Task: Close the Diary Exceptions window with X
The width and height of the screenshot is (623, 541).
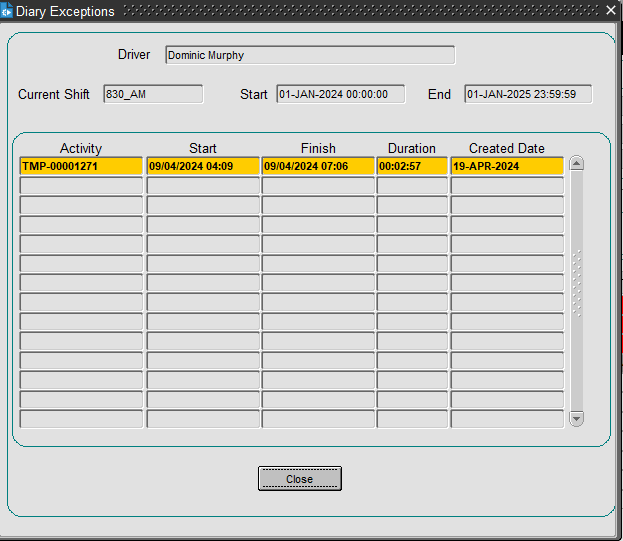Action: tap(611, 10)
